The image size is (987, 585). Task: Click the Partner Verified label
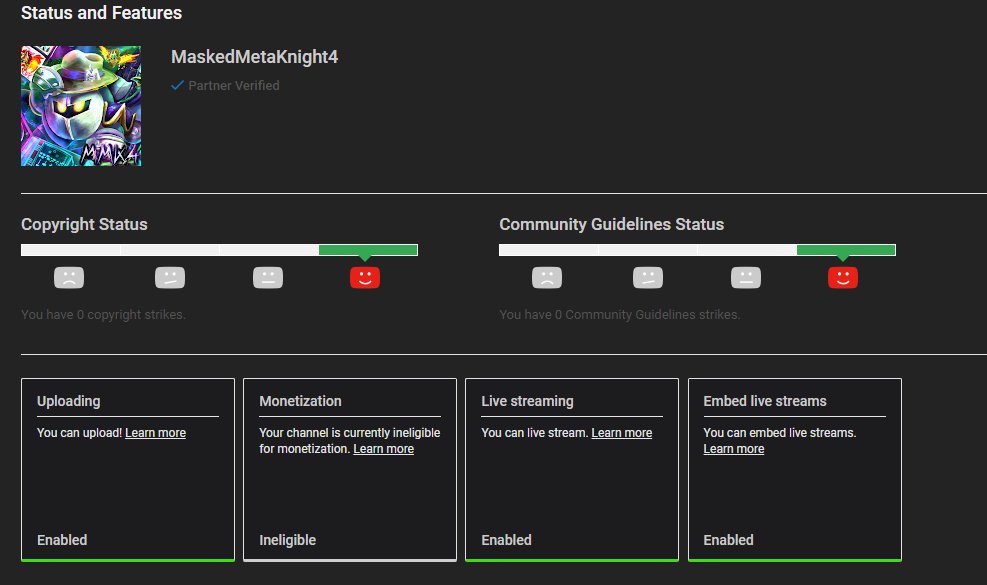[234, 86]
